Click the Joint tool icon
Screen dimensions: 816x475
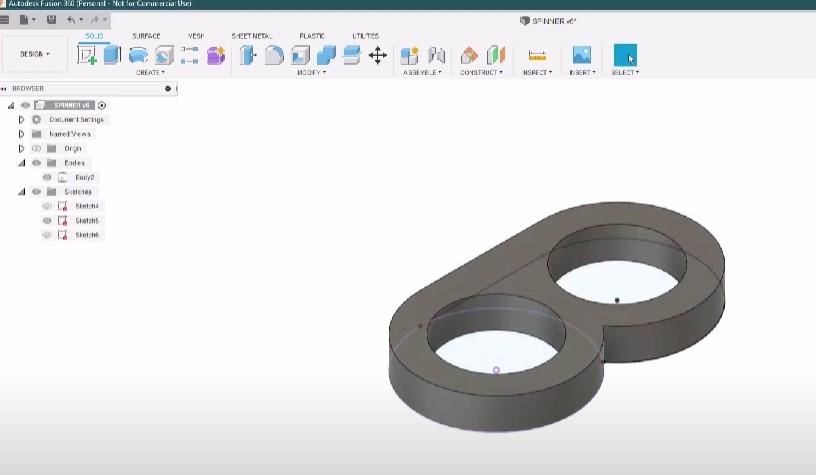click(436, 55)
